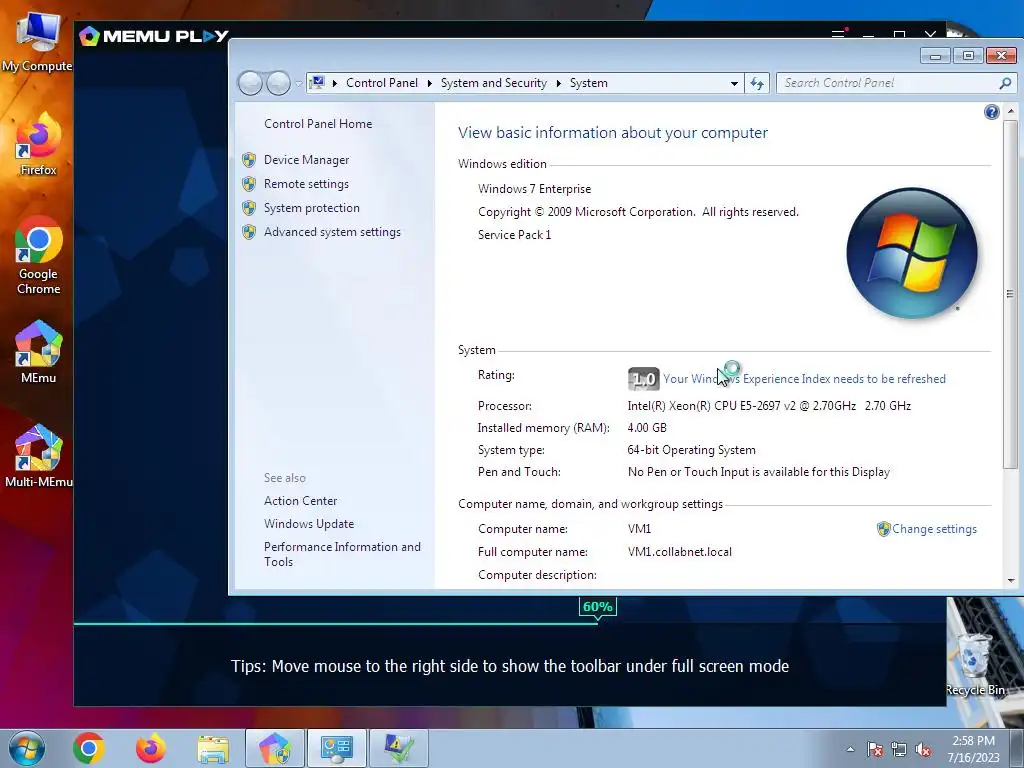Open Windows Update link
The image size is (1024, 768).
[309, 524]
